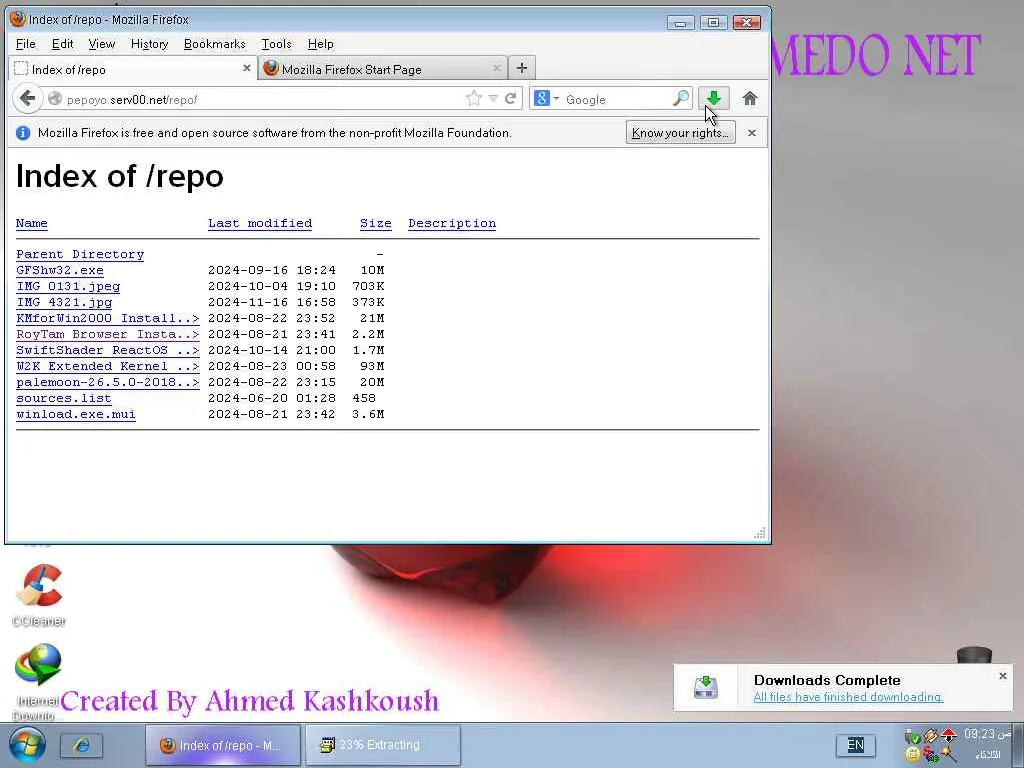Reload the page with the refresh icon
Viewport: 1024px width, 768px height.
(x=511, y=99)
